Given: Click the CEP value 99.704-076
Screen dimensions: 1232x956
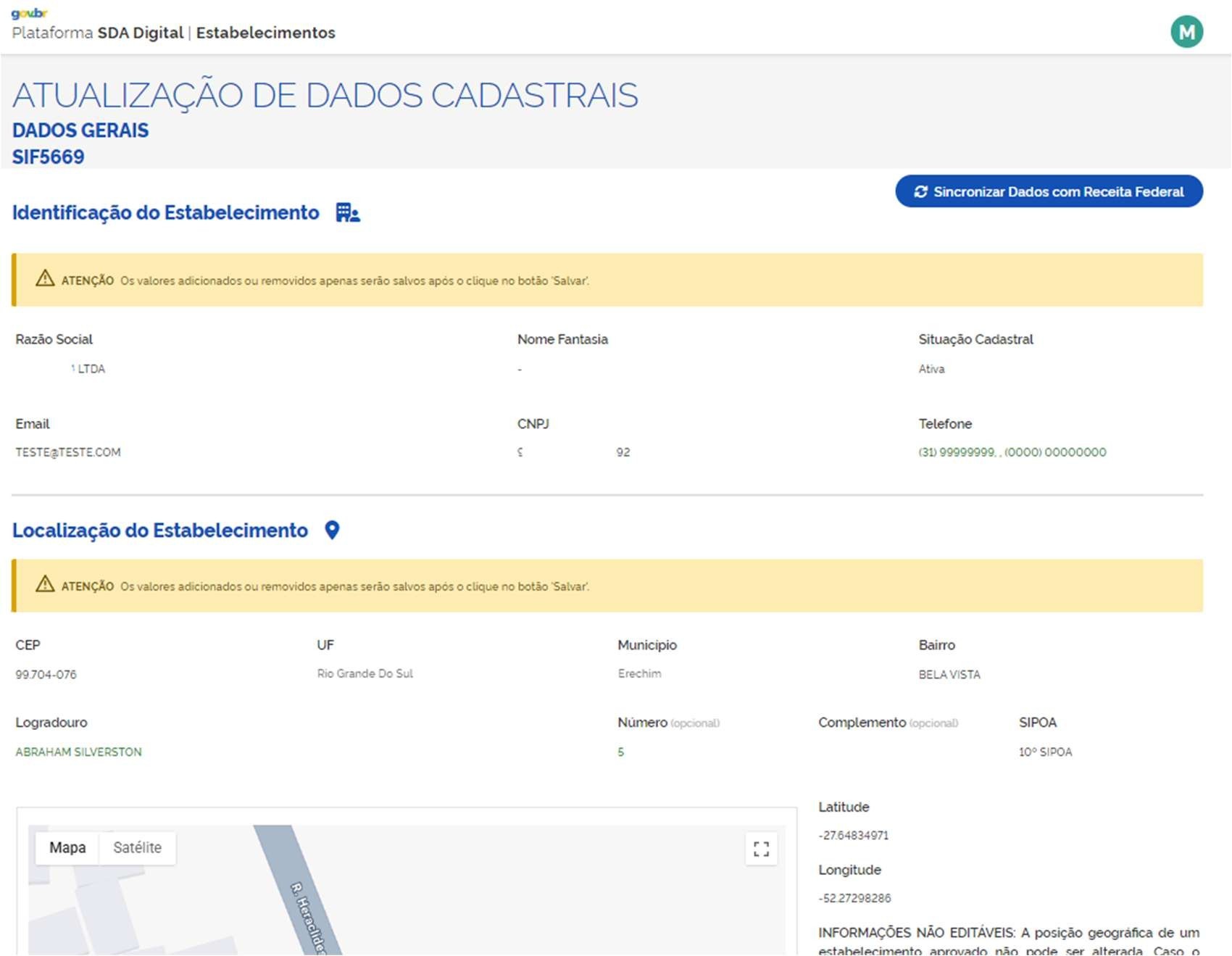Looking at the screenshot, I should tap(46, 675).
